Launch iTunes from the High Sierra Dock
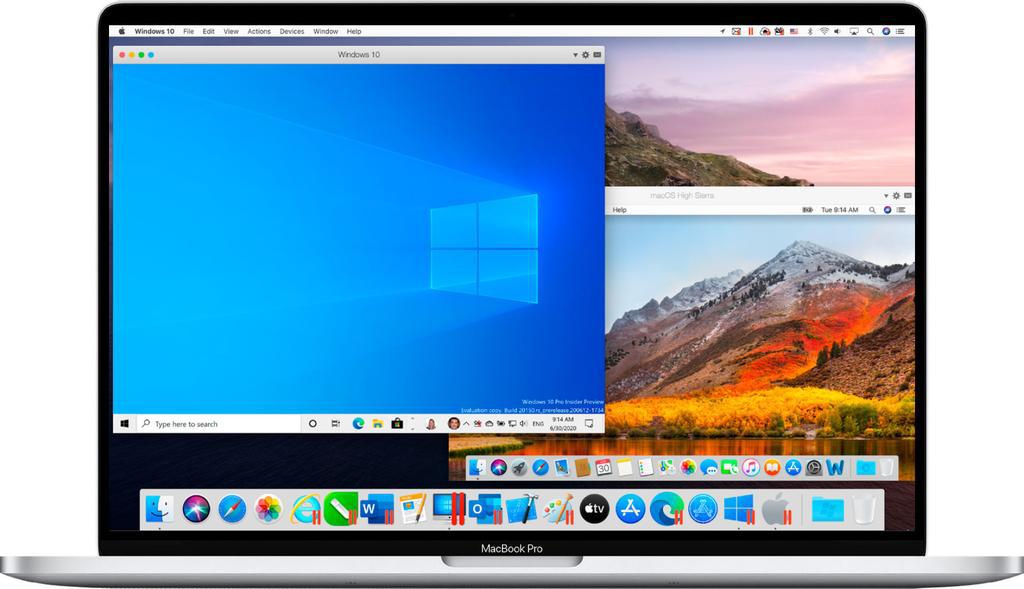This screenshot has height=589, width=1024. coord(751,468)
